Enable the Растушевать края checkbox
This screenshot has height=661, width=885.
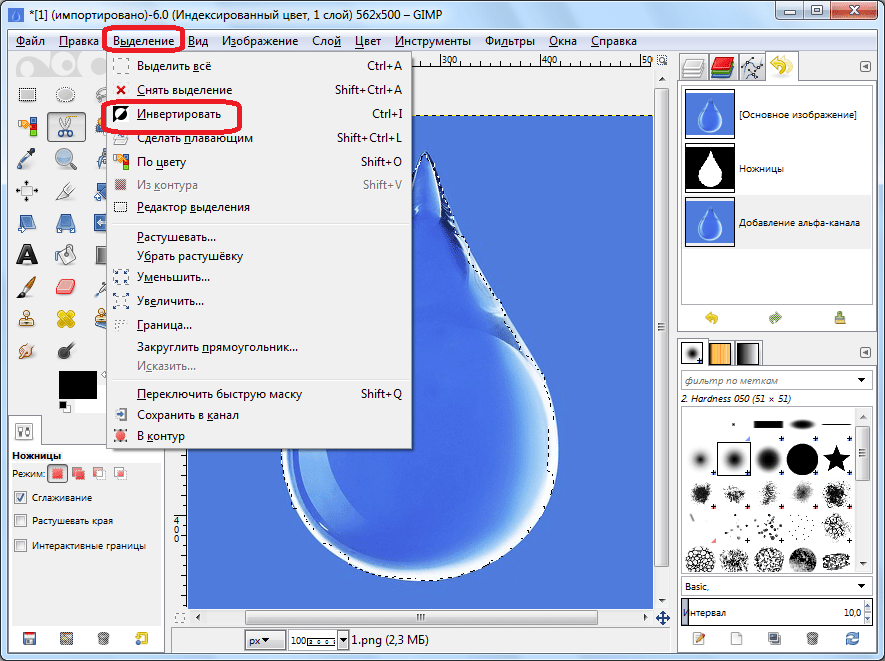[x=21, y=521]
